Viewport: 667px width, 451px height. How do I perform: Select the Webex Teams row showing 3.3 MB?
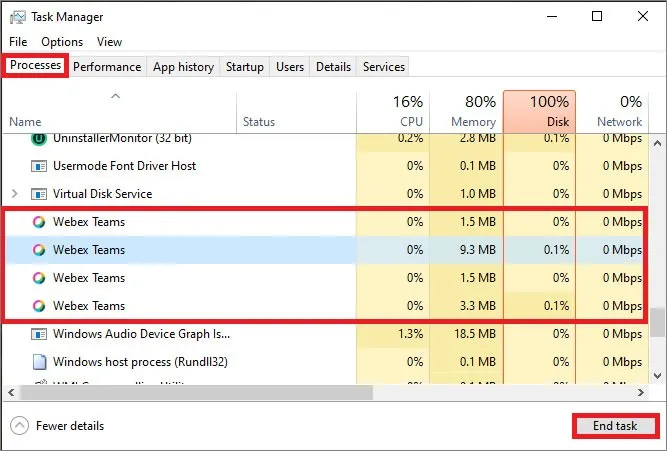pyautogui.click(x=327, y=306)
